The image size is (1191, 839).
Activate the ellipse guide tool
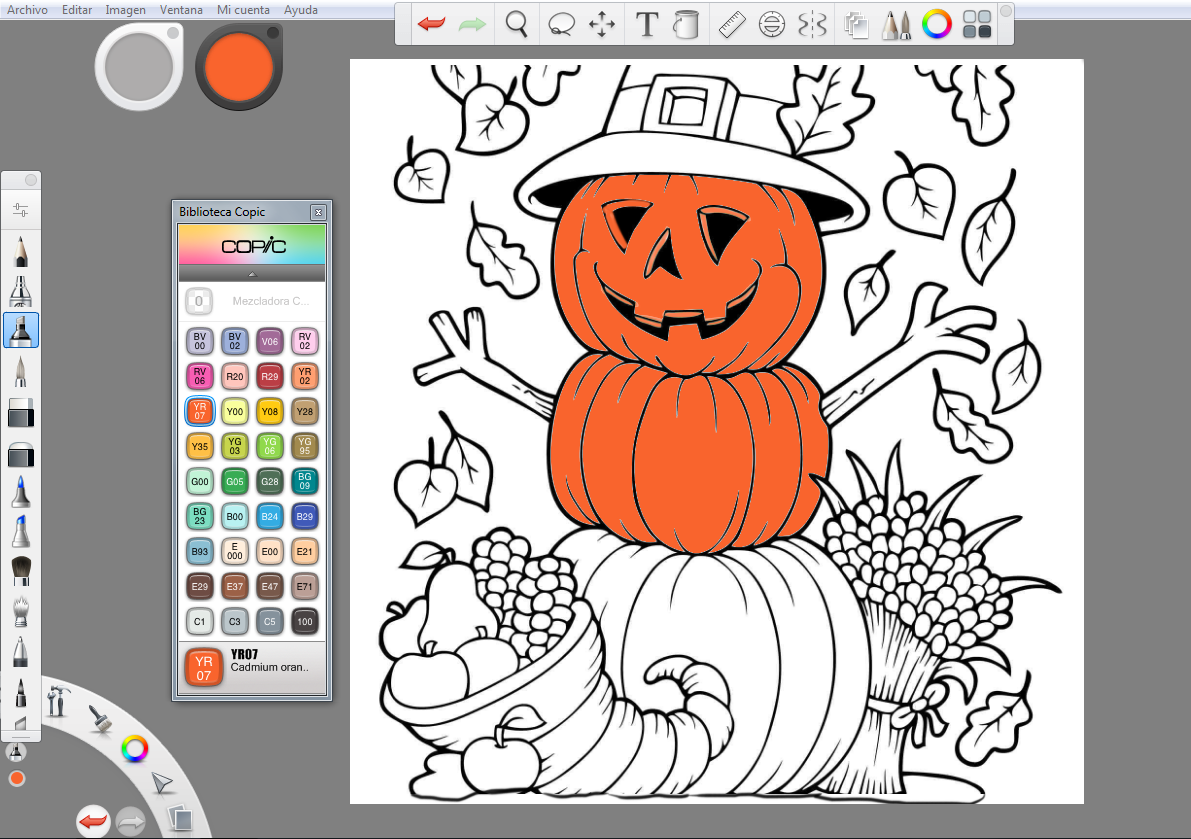point(772,24)
